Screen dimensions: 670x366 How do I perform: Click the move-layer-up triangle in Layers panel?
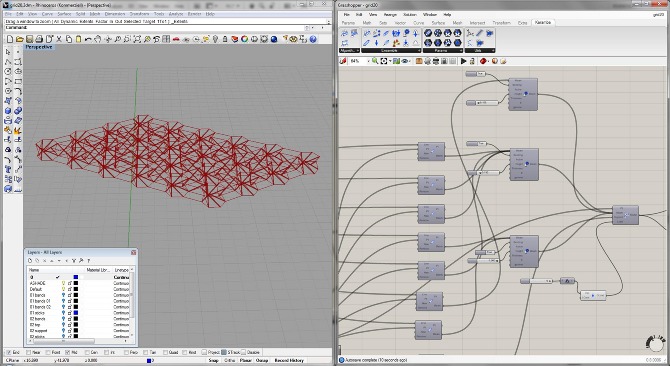[x=52, y=261]
